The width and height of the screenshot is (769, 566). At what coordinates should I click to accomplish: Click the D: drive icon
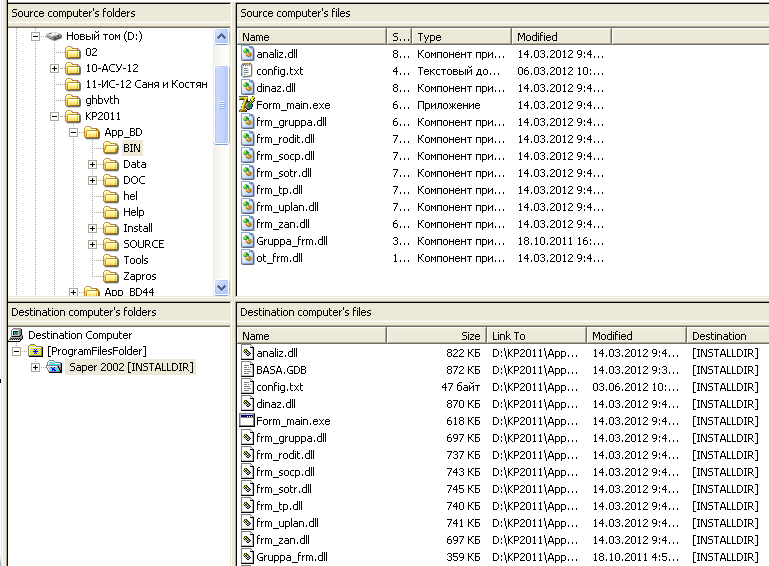tap(53, 36)
